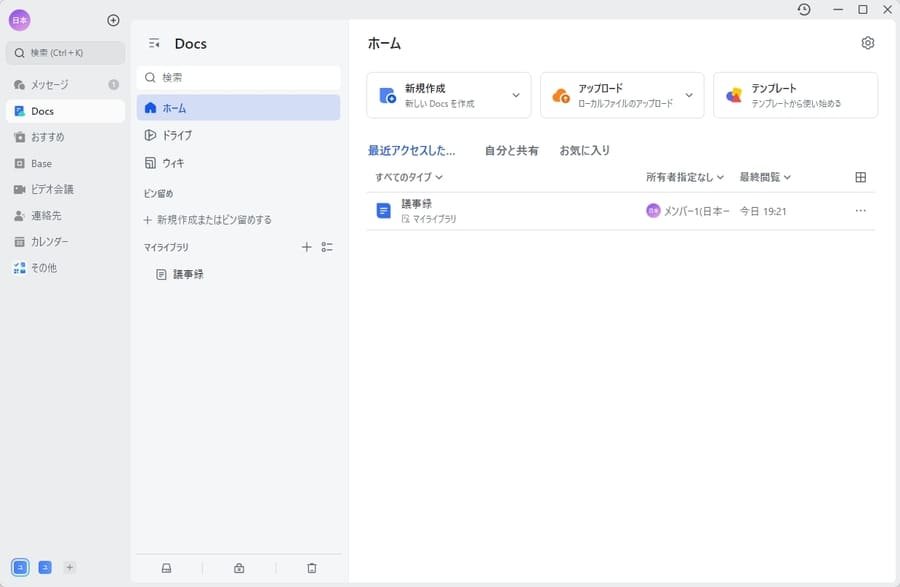
Task: Switch to the 自分と共有 tab
Action: tap(512, 150)
